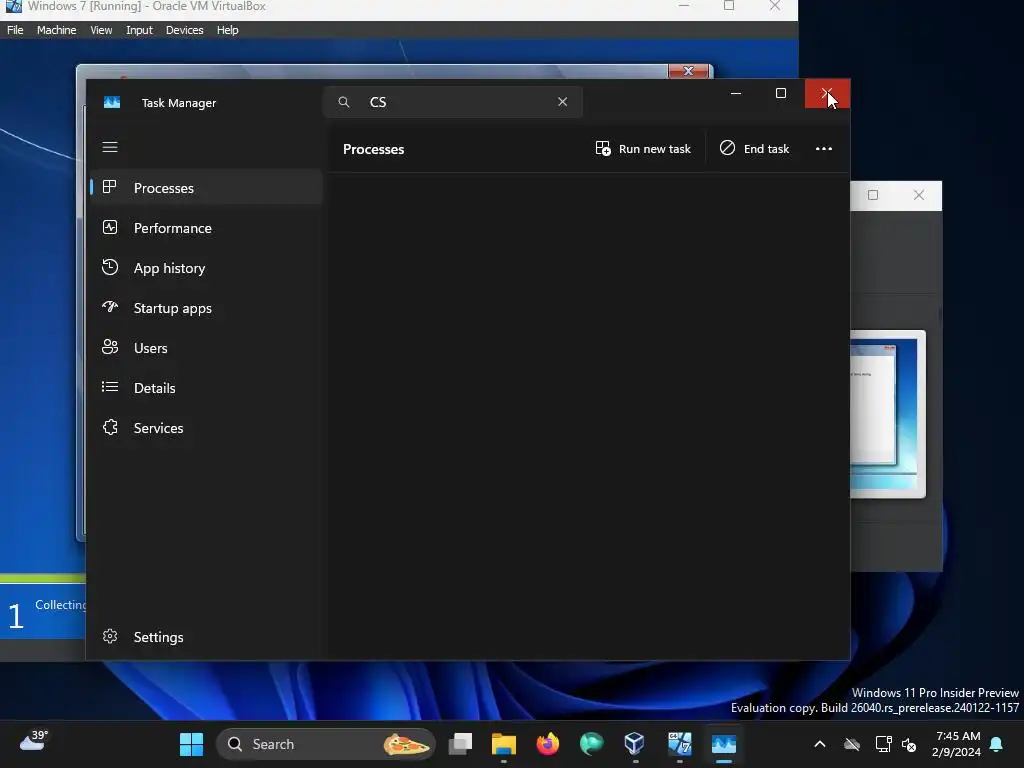Open the Users page
Image resolution: width=1024 pixels, height=768 pixels.
[x=206, y=348]
